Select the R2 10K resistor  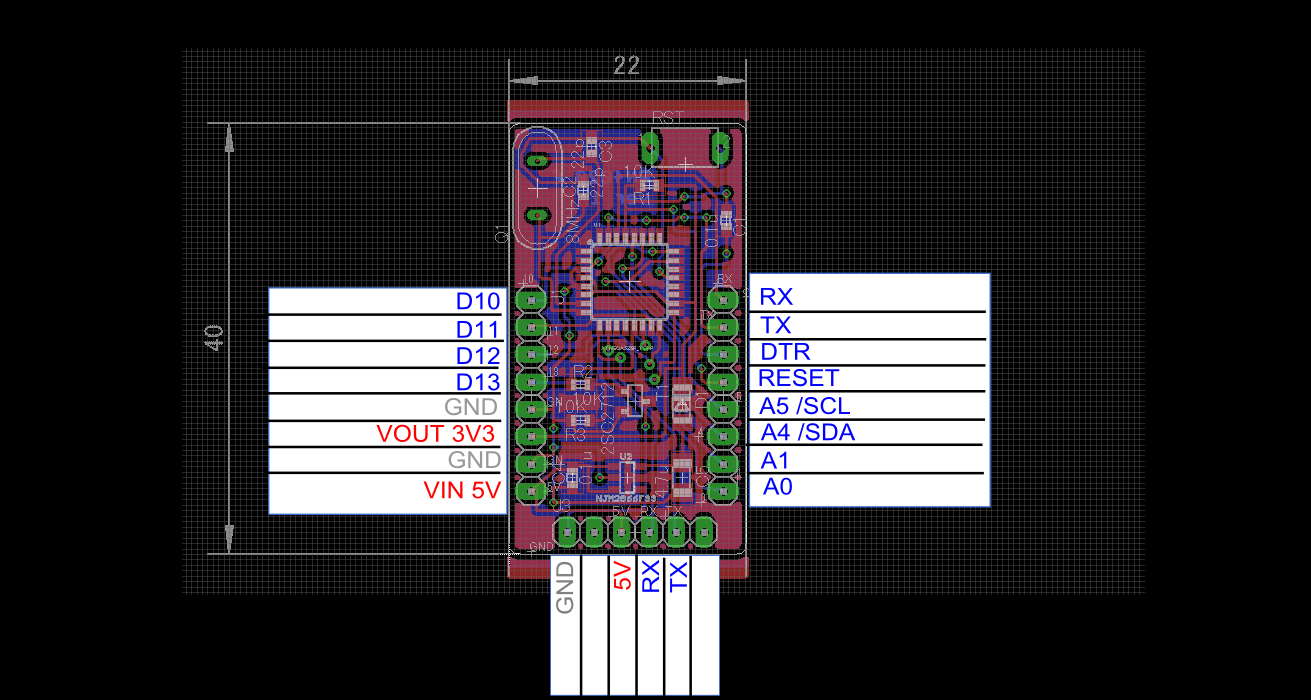579,381
